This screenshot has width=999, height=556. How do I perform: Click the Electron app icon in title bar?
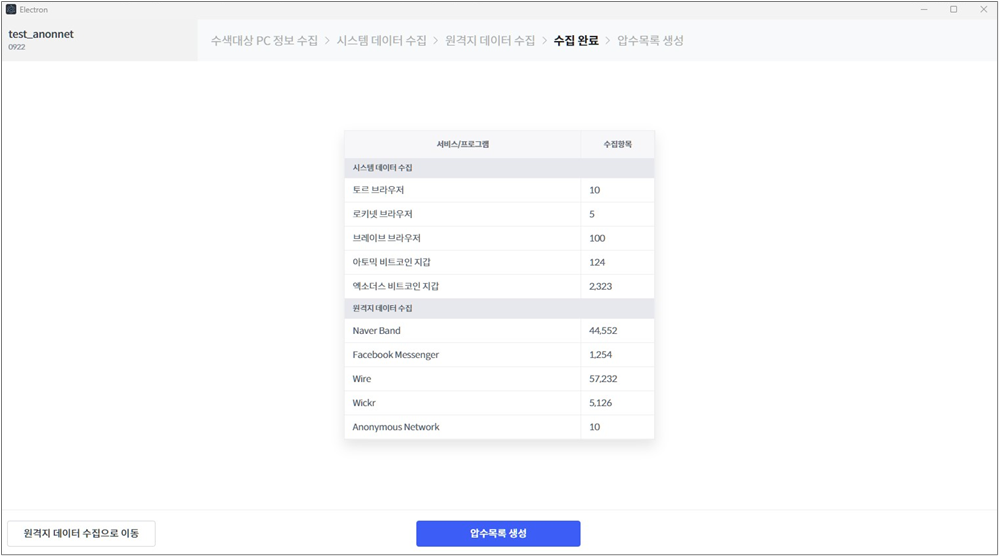coord(11,9)
